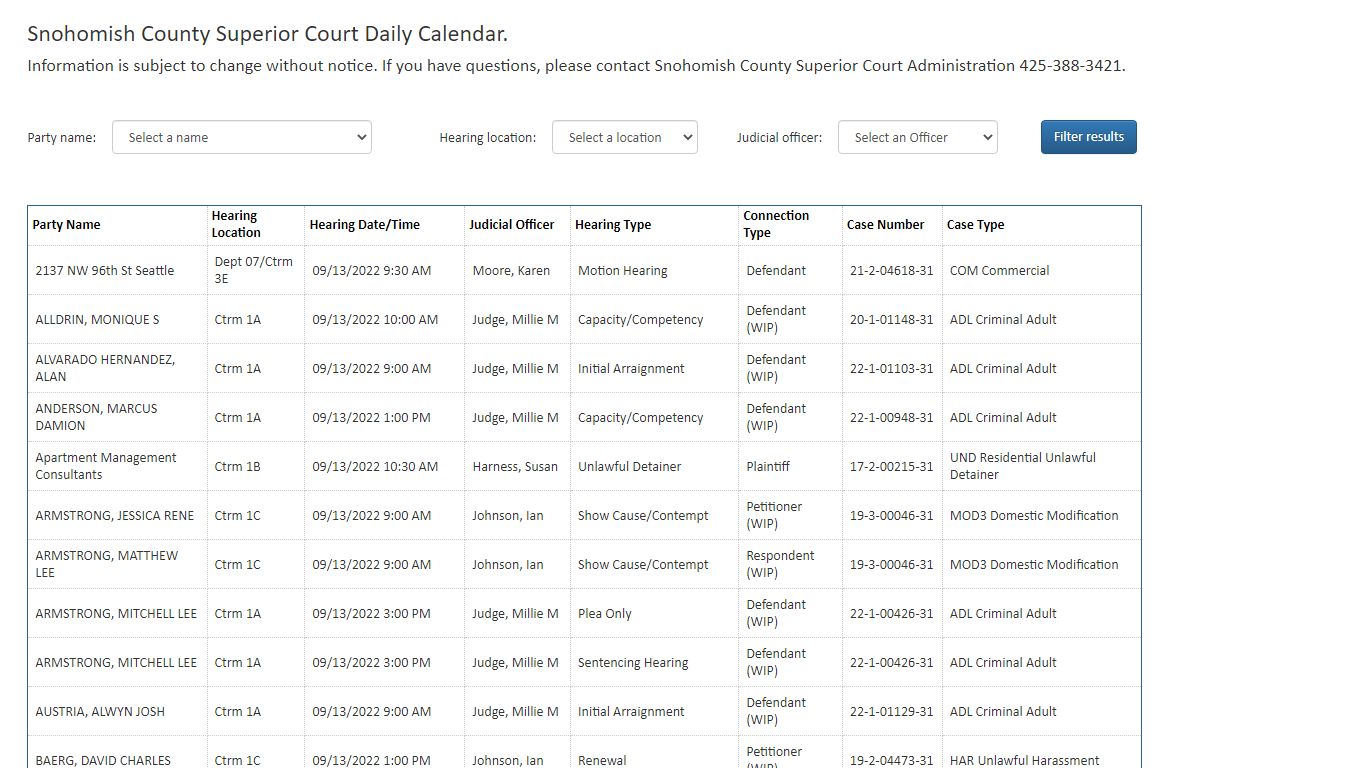
Task: Click case number 19-2-04473-31
Action: (892, 761)
